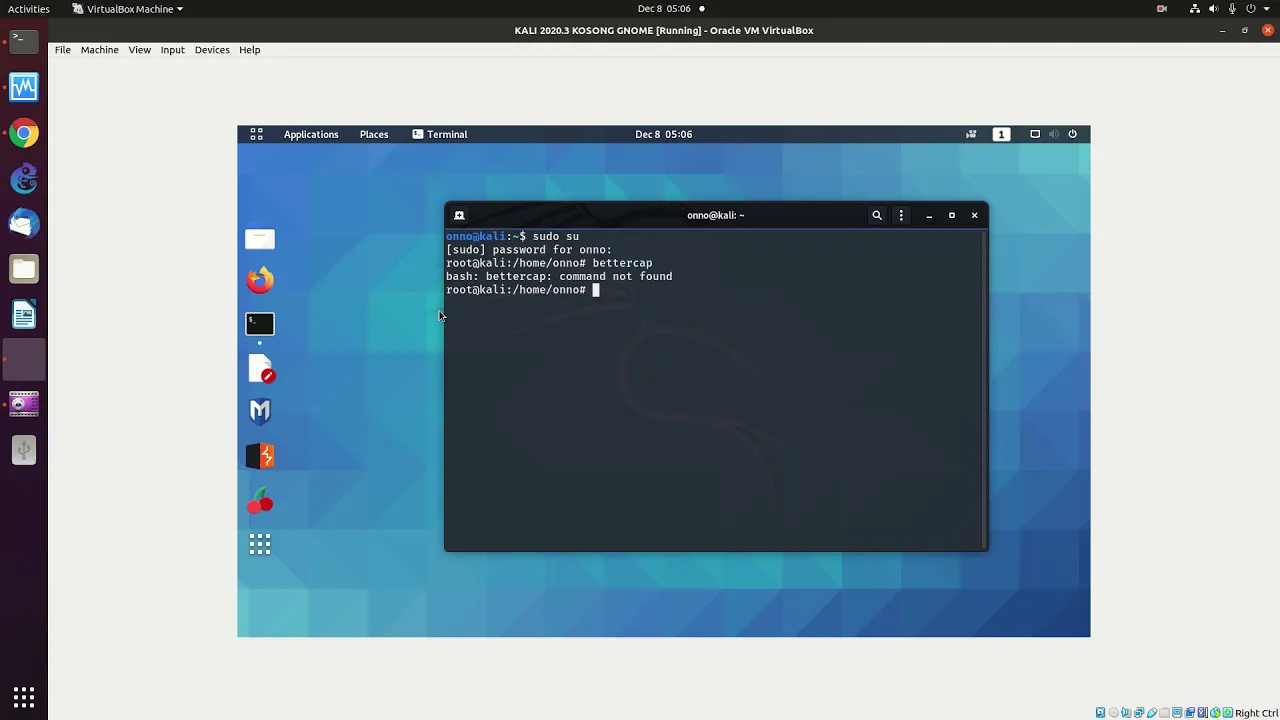Open Thunderbird mail in the Ubuntu dock
Viewport: 1280px width, 720px height.
tap(24, 224)
